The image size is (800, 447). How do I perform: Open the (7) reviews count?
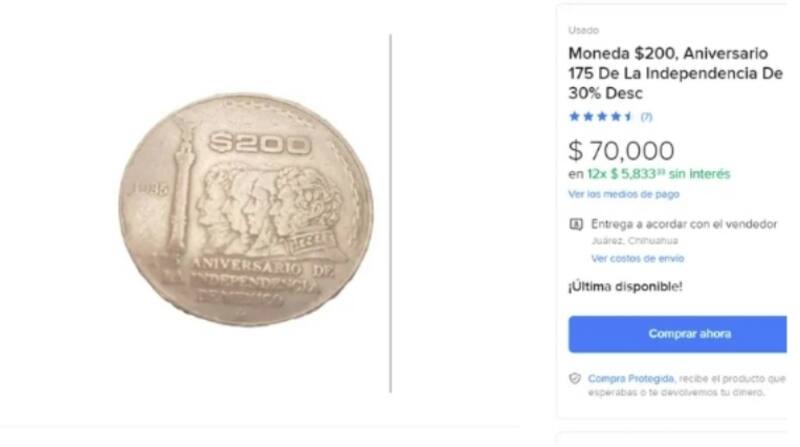pos(646,117)
